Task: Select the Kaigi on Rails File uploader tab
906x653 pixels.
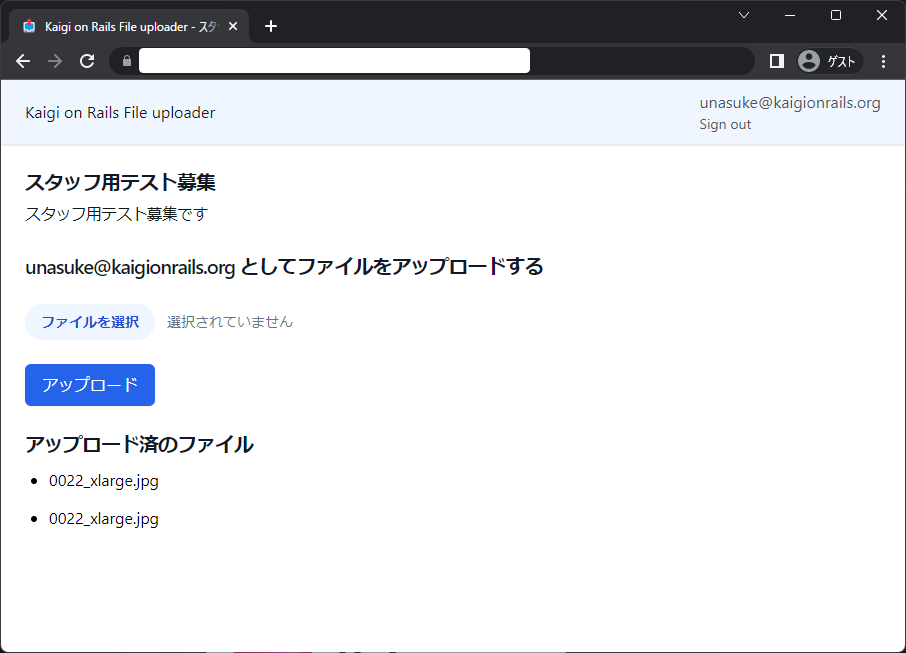Action: [x=129, y=27]
